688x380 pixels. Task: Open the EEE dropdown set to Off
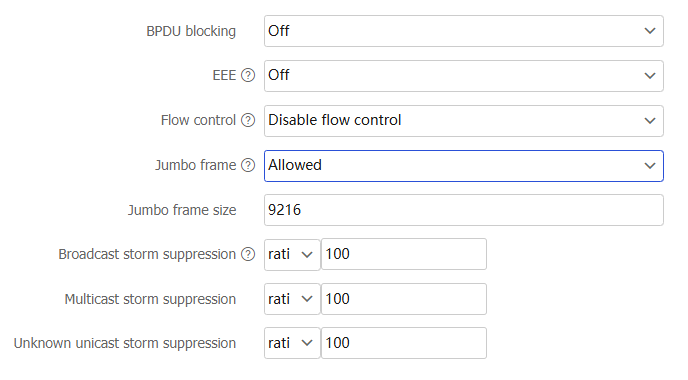pos(464,76)
